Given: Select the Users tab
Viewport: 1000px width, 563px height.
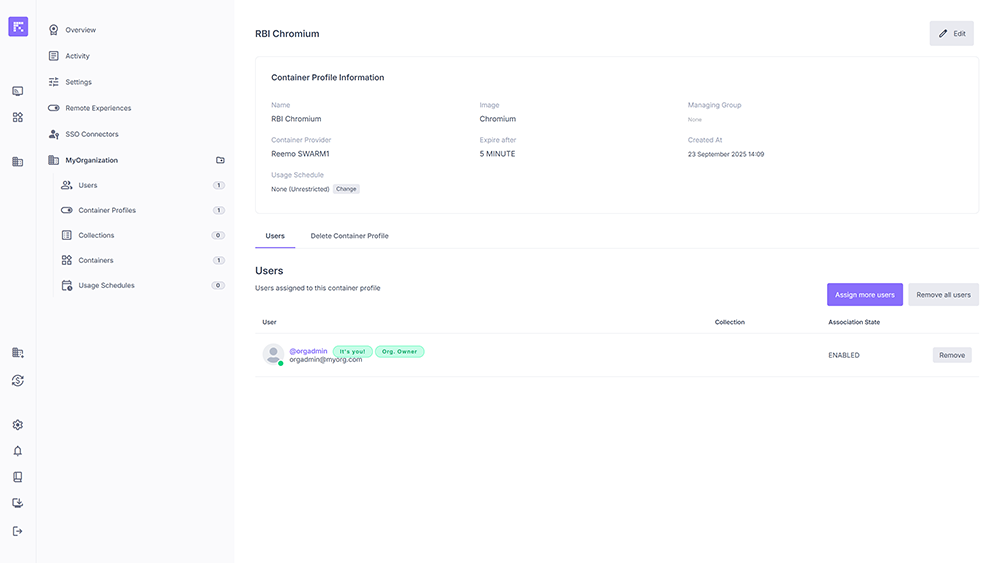Looking at the screenshot, I should [x=275, y=236].
